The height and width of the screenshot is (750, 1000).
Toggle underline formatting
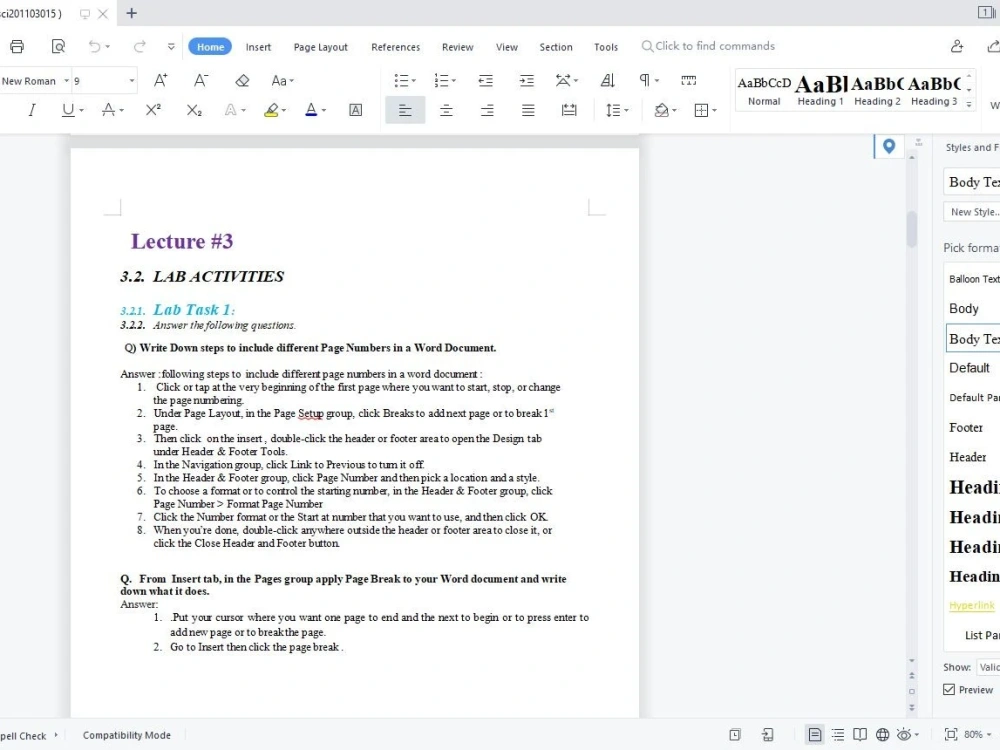point(68,110)
